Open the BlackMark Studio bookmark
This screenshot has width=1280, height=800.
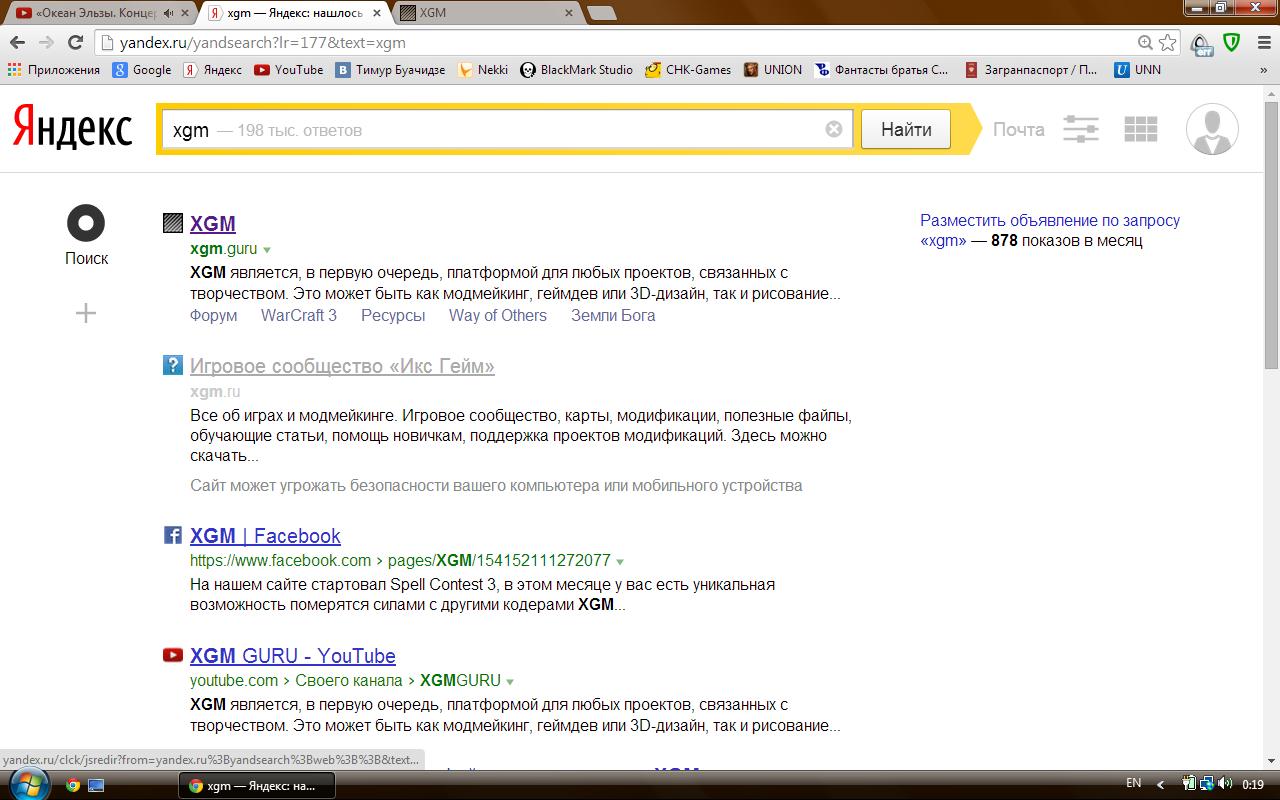577,70
